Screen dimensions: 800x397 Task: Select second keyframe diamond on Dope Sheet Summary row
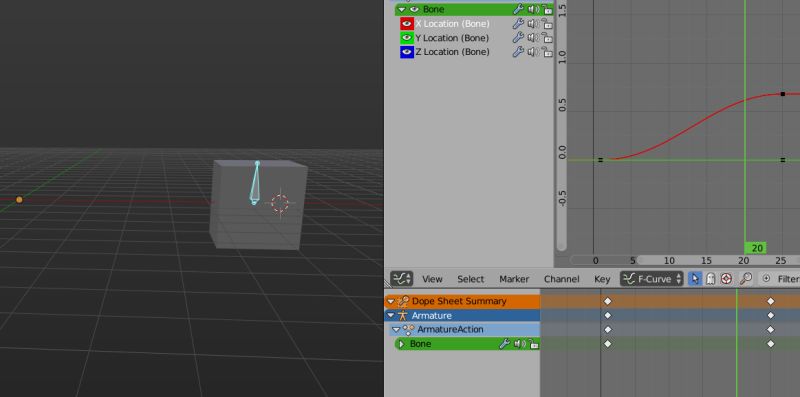pyautogui.click(x=770, y=301)
